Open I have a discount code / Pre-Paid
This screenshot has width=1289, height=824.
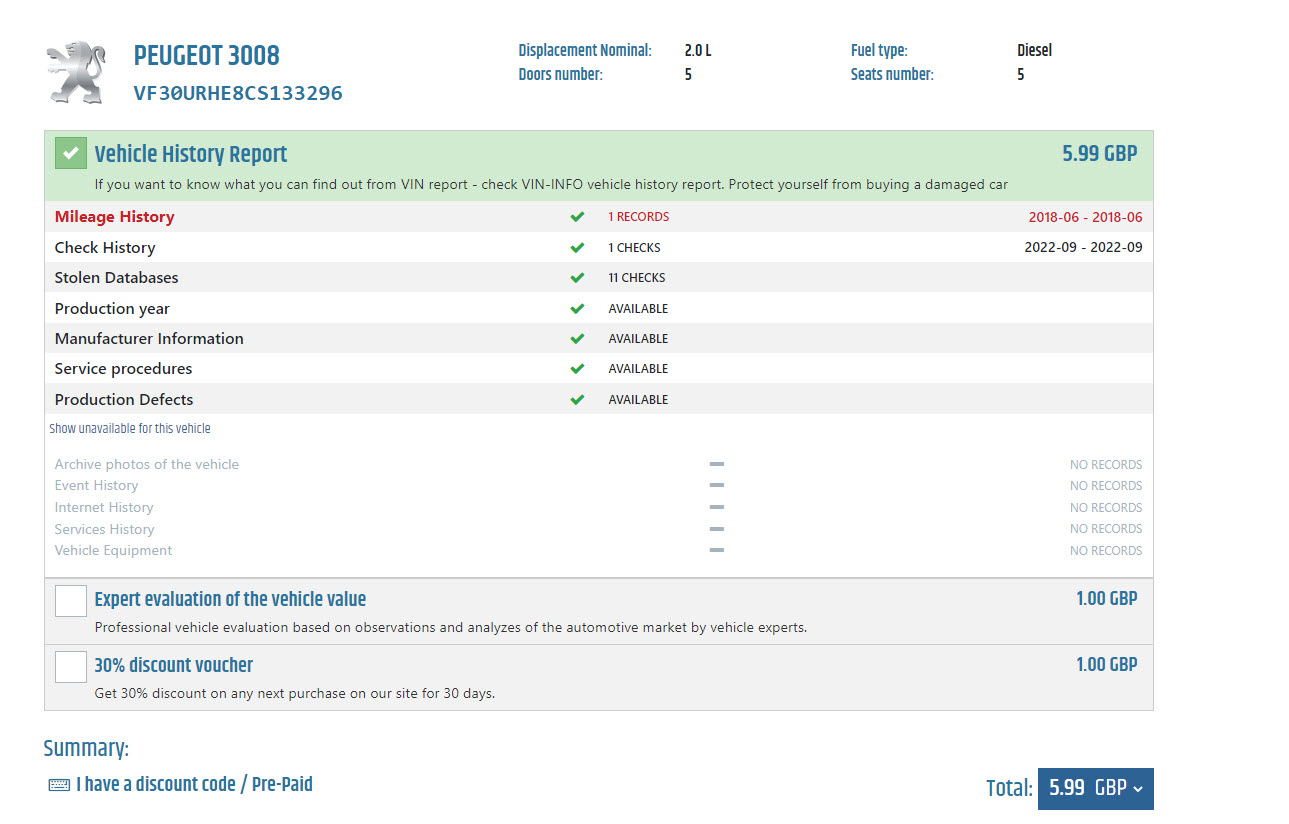tap(194, 784)
